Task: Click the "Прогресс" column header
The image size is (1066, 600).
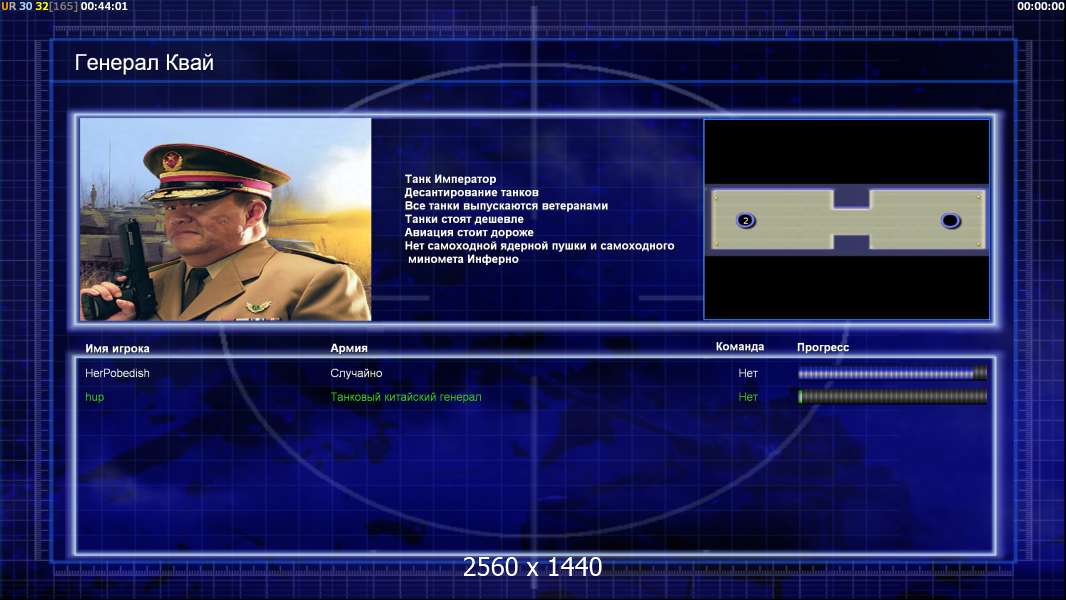Action: pyautogui.click(x=823, y=347)
